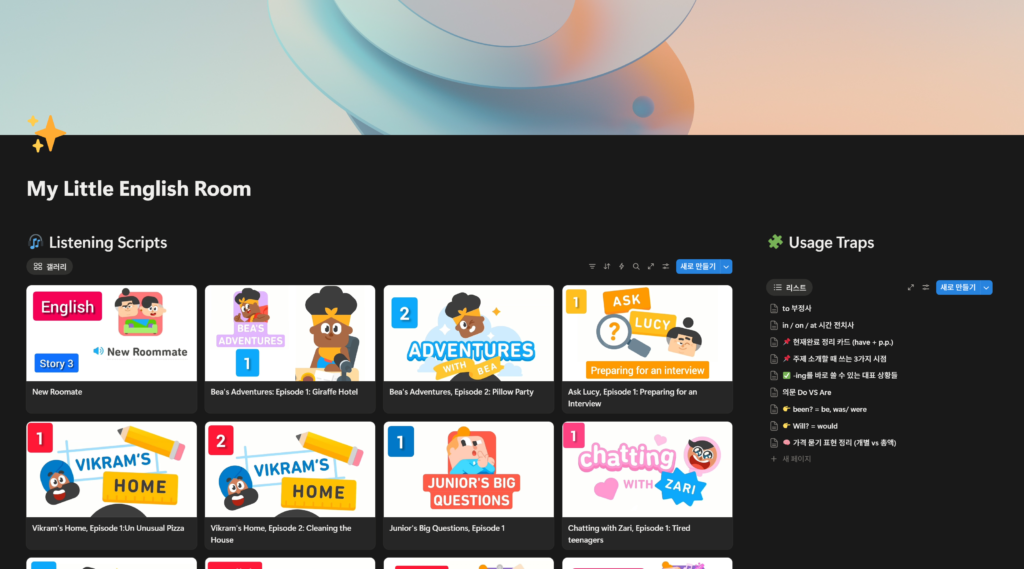
Task: Open the 'to 부정사' page
Action: (x=797, y=308)
